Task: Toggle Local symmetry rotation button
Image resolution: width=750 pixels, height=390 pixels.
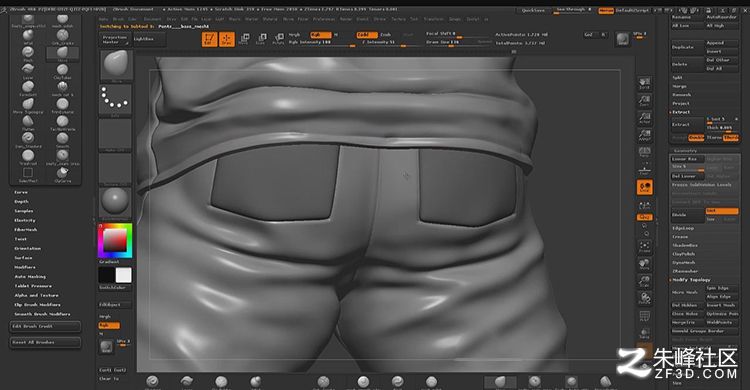Action: pos(644,187)
